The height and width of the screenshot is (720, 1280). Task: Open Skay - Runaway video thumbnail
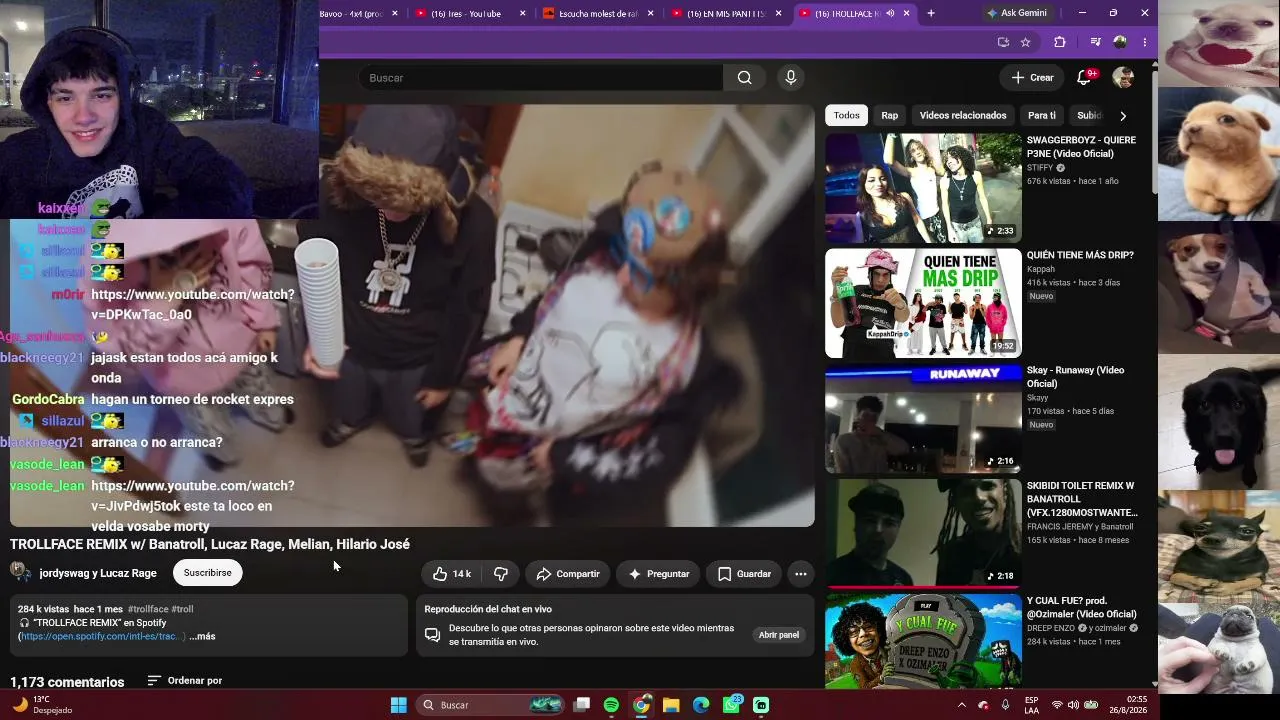click(923, 418)
